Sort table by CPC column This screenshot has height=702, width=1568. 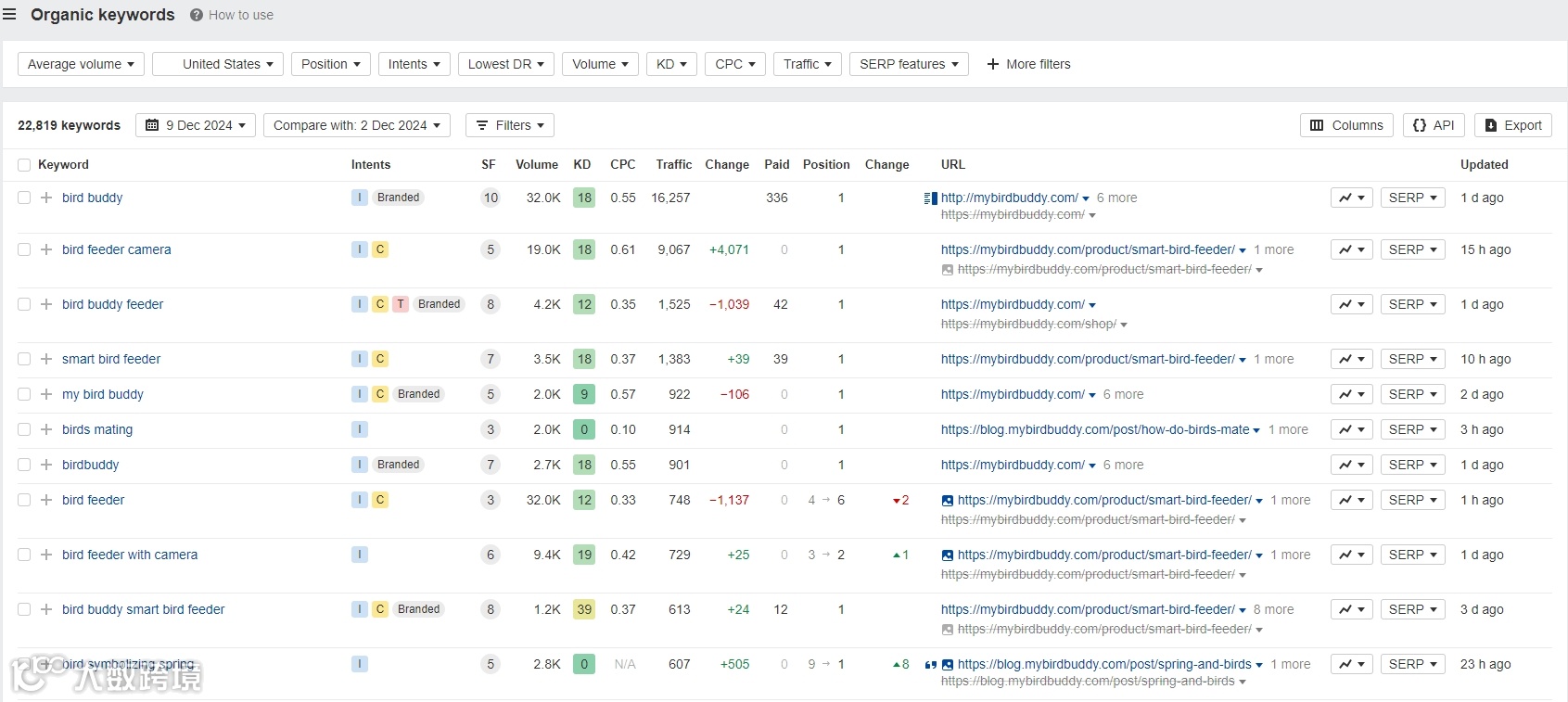coord(623,164)
